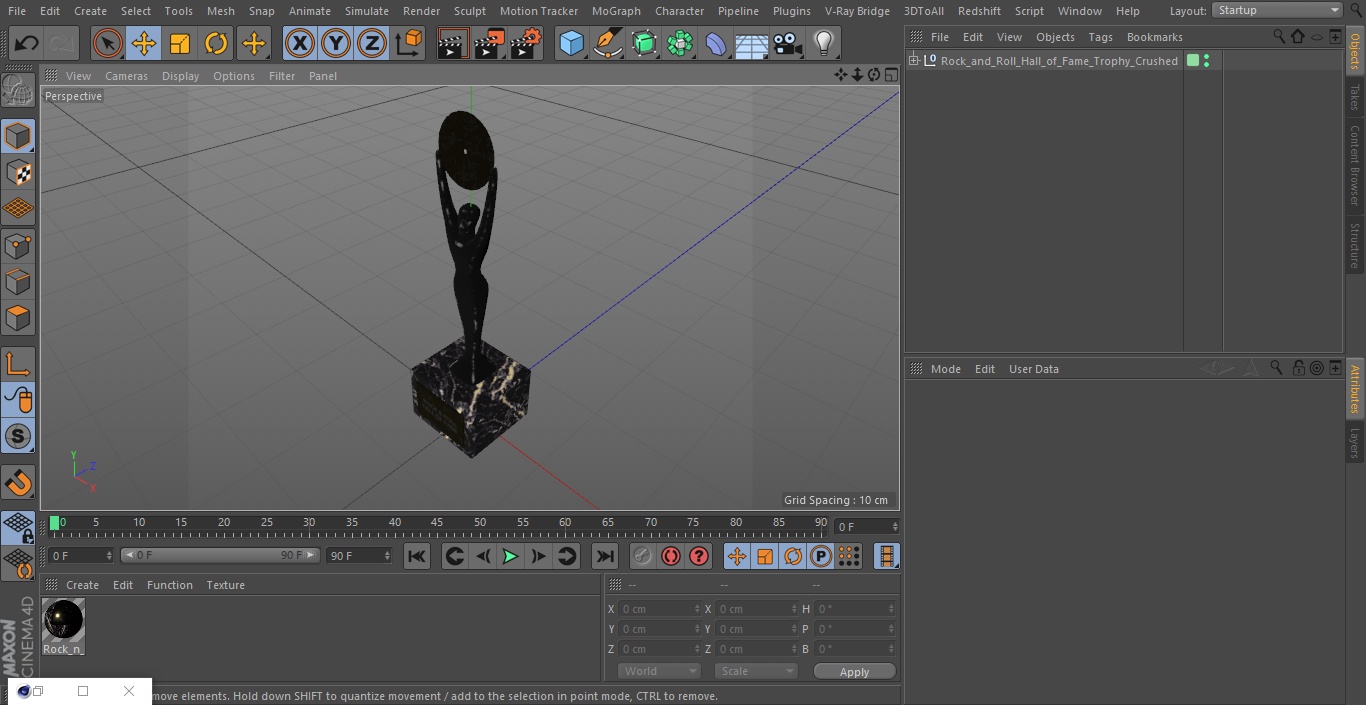Image resolution: width=1366 pixels, height=705 pixels.
Task: Click the X position input field
Action: point(660,609)
